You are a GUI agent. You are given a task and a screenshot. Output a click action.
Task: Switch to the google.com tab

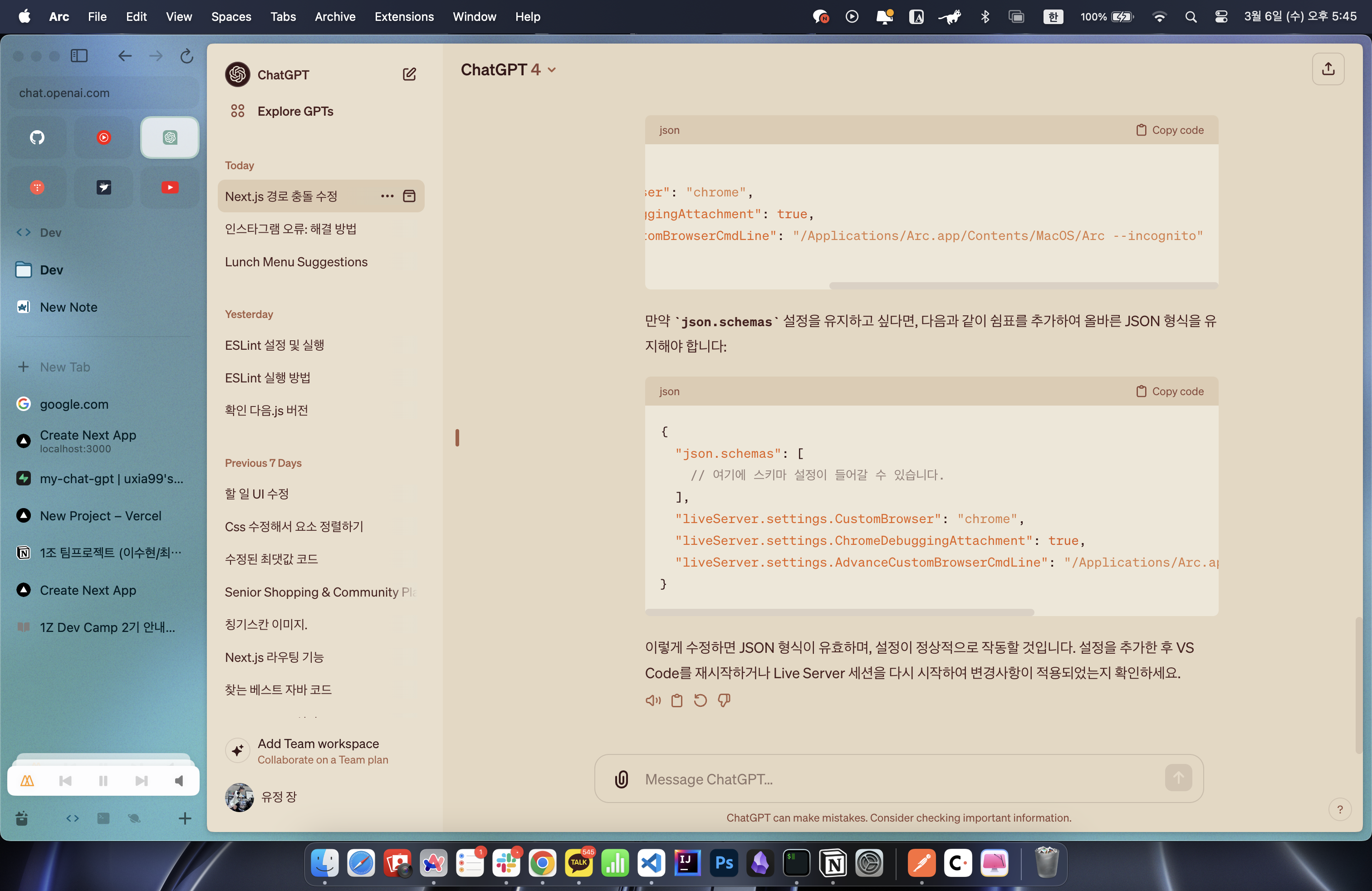pyautogui.click(x=104, y=404)
